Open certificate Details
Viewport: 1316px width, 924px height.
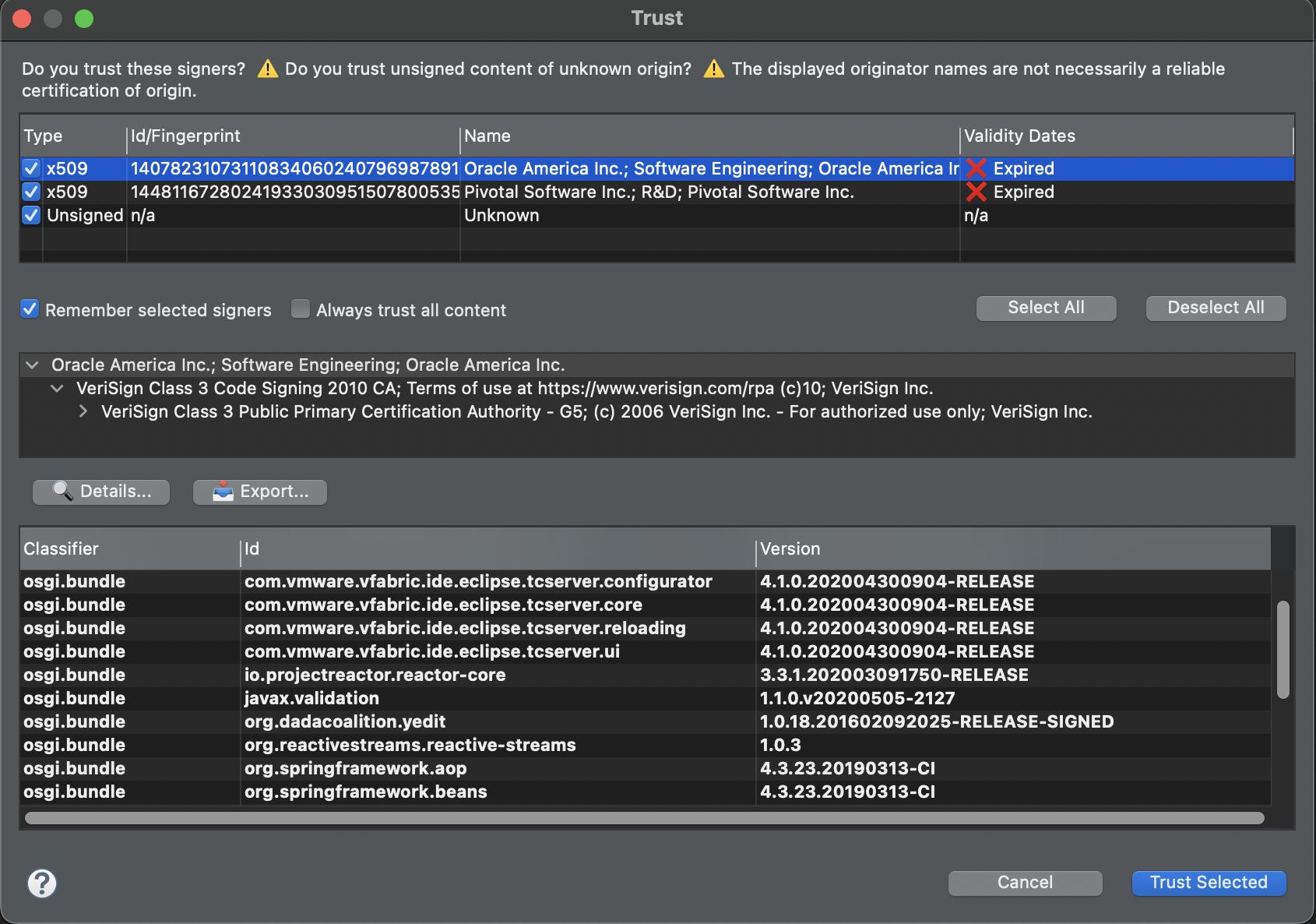click(x=101, y=492)
